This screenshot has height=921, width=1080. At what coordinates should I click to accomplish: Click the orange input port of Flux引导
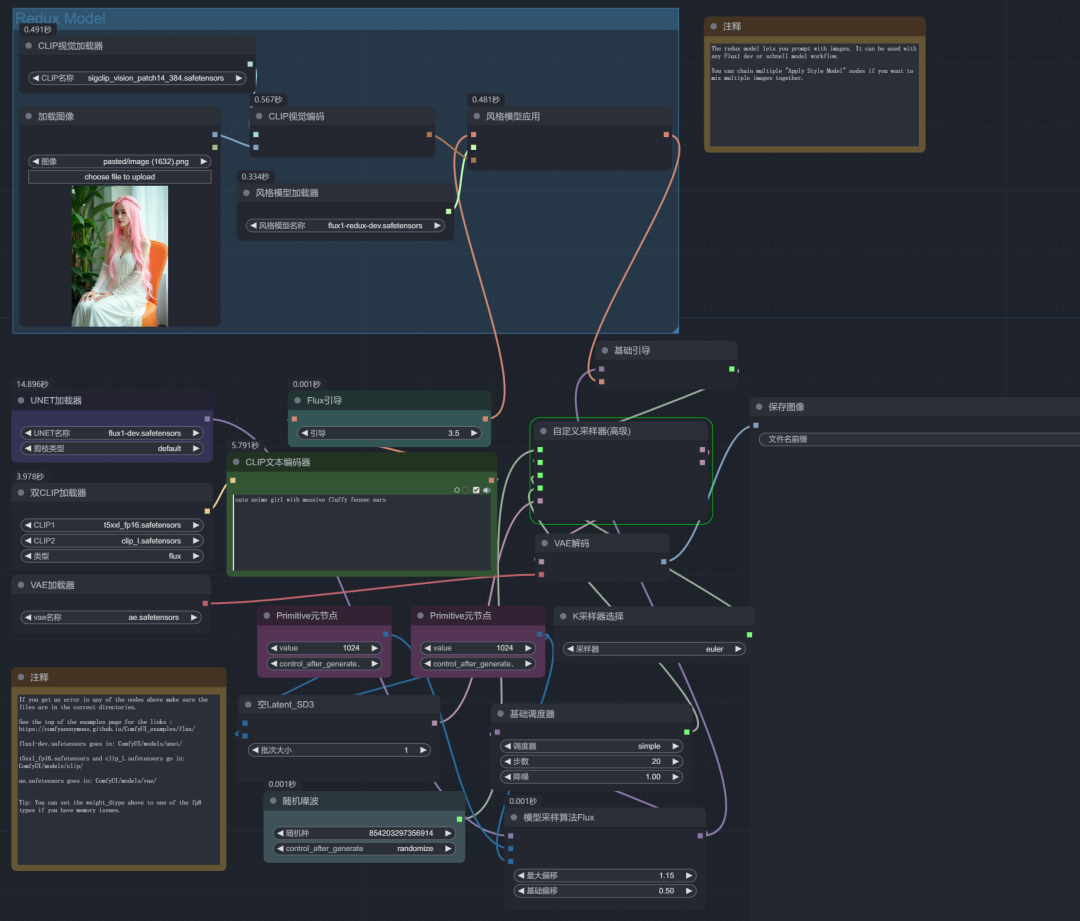(294, 418)
